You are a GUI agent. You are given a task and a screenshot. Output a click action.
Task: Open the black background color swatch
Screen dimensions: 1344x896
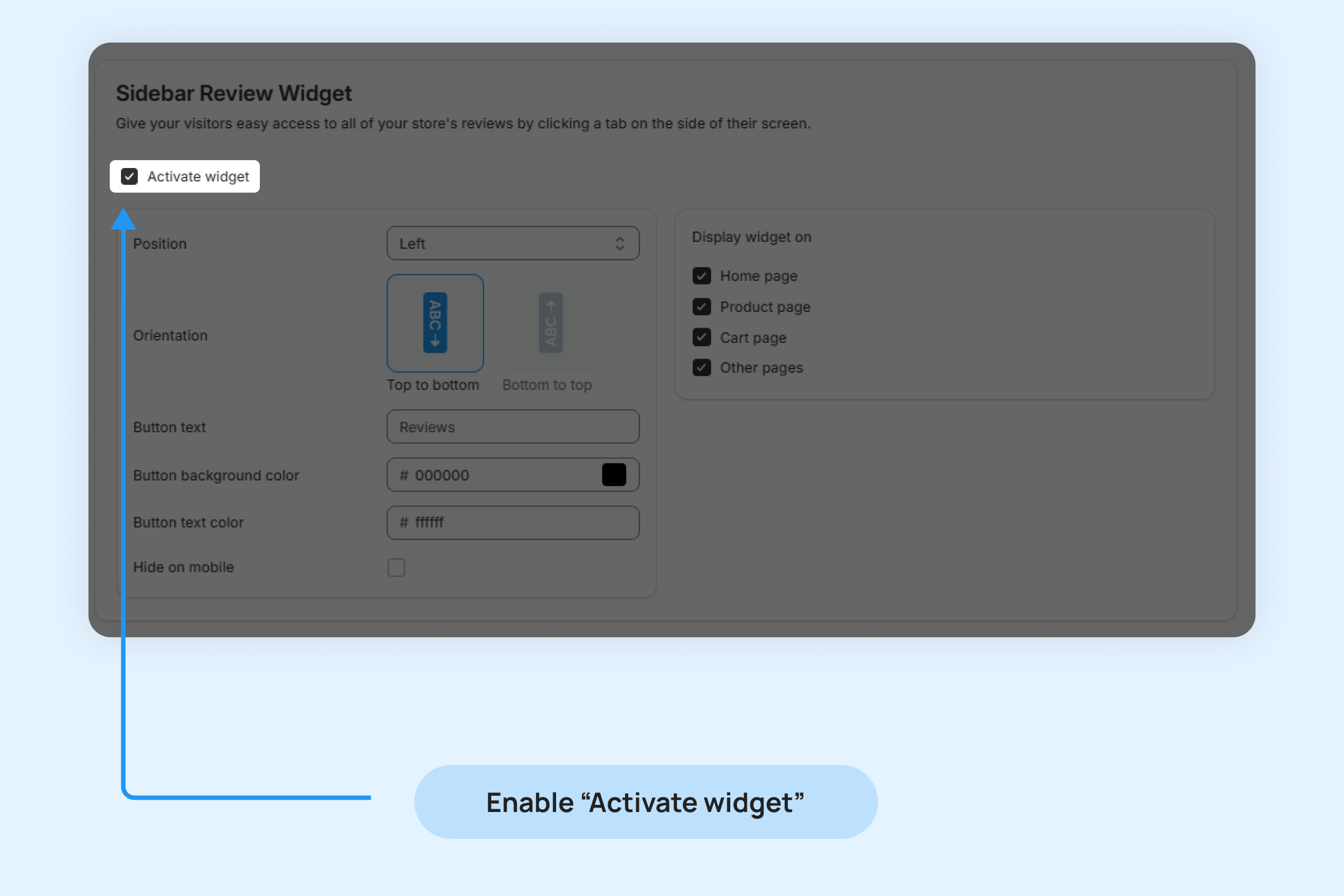(x=614, y=475)
